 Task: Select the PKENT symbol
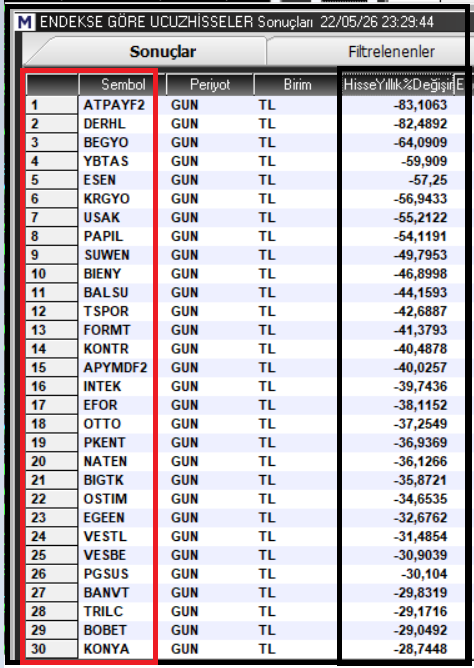(x=104, y=442)
